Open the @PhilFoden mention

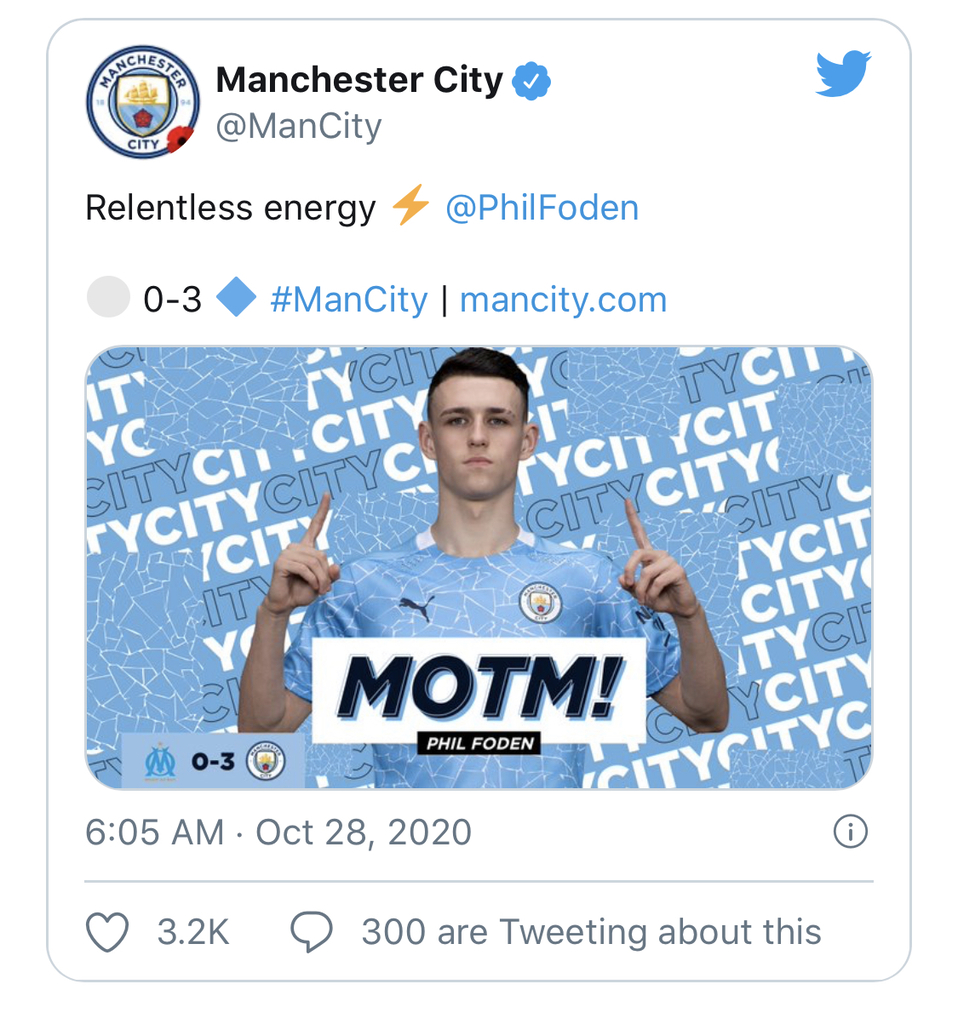542,208
